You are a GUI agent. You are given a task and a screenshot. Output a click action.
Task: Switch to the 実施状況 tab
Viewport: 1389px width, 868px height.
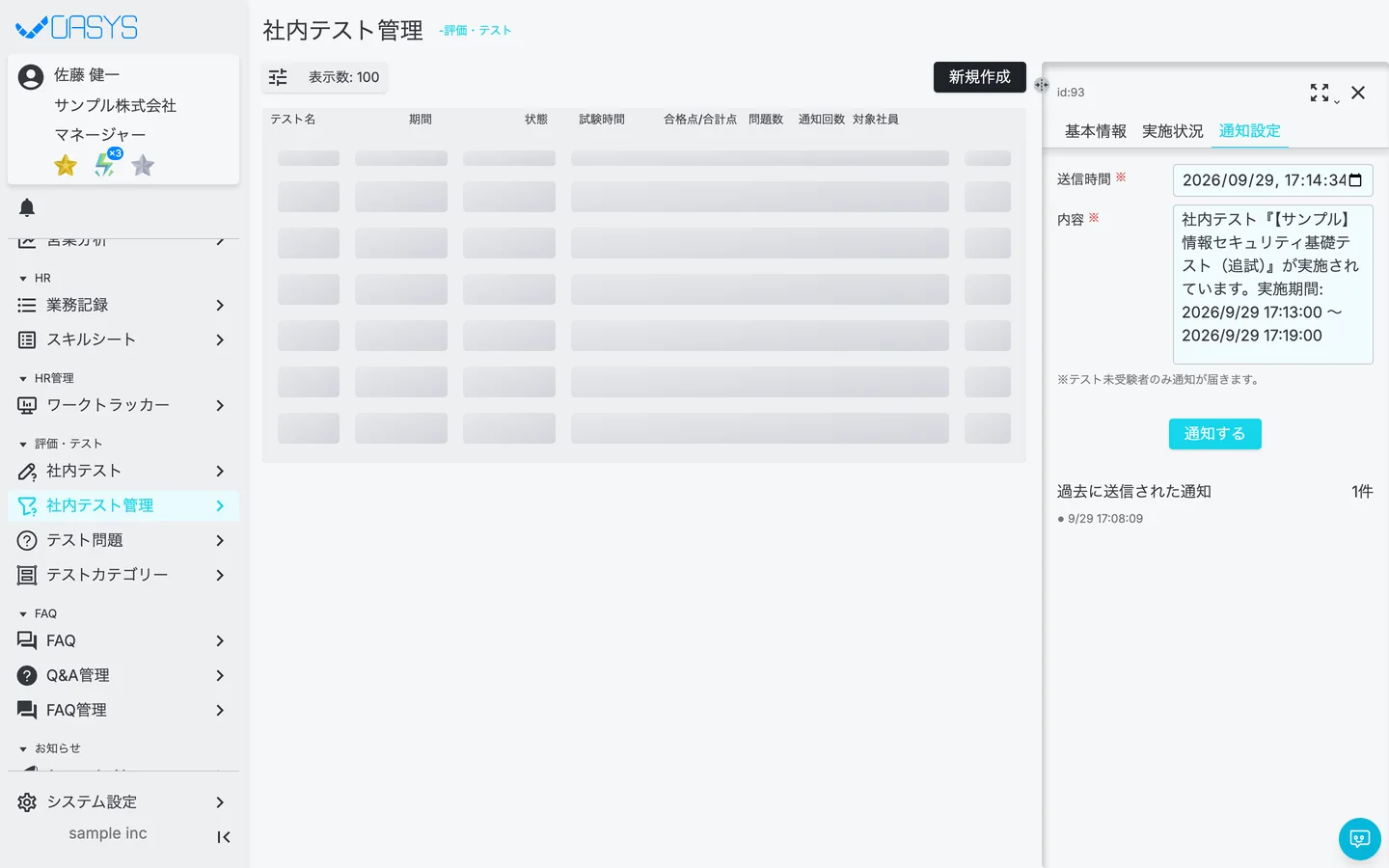pyautogui.click(x=1173, y=131)
